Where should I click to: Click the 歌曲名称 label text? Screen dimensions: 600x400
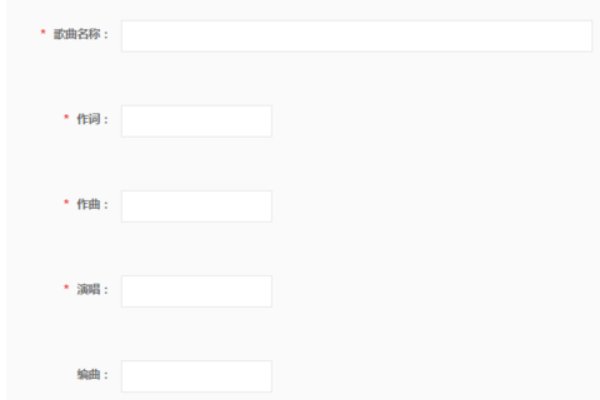click(81, 36)
